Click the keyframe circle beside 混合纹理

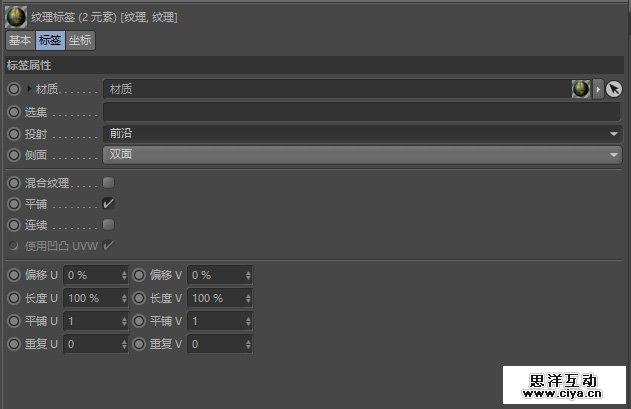click(14, 183)
